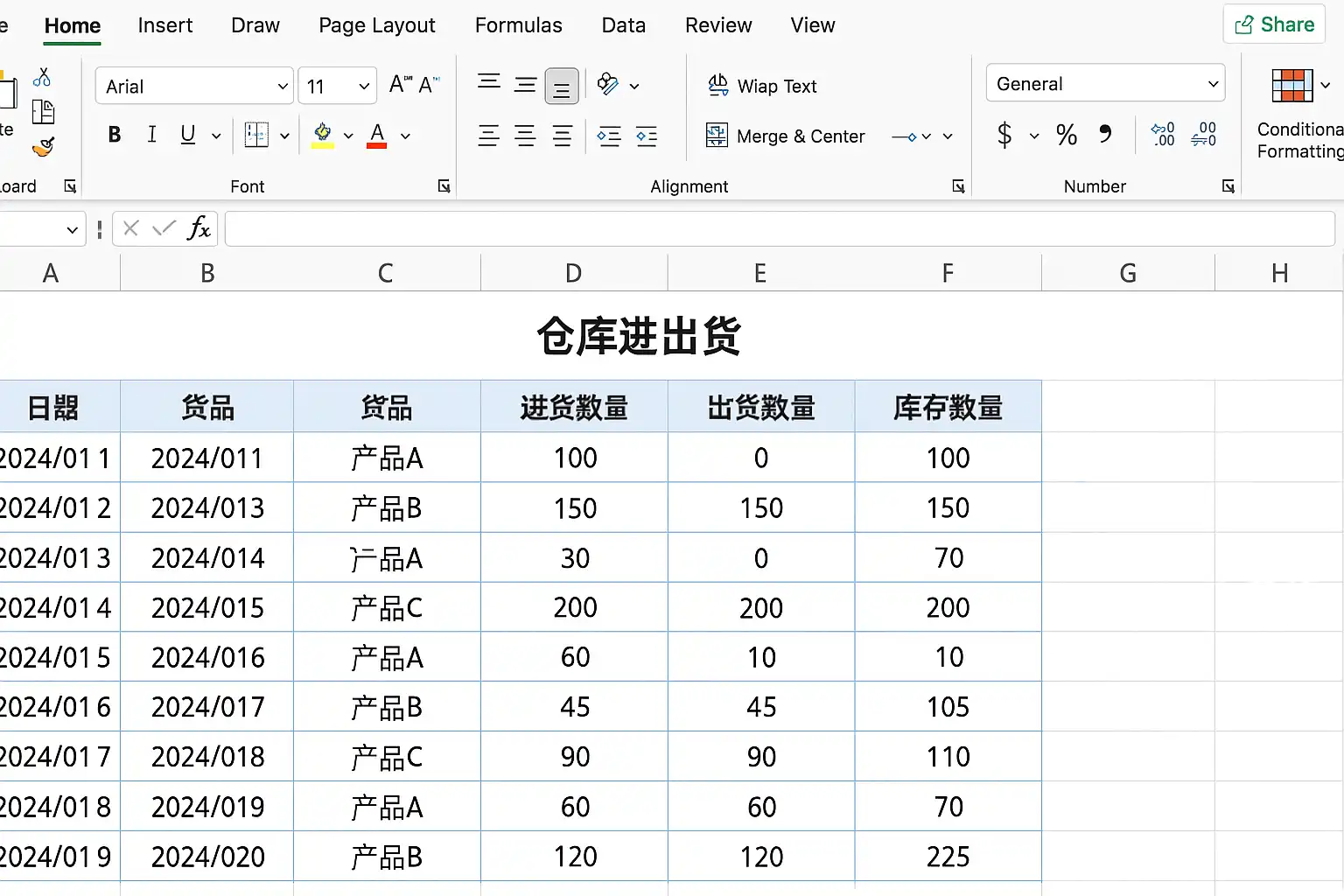Viewport: 1344px width, 896px height.
Task: Click the Increase Decimal icon
Action: click(x=1163, y=134)
